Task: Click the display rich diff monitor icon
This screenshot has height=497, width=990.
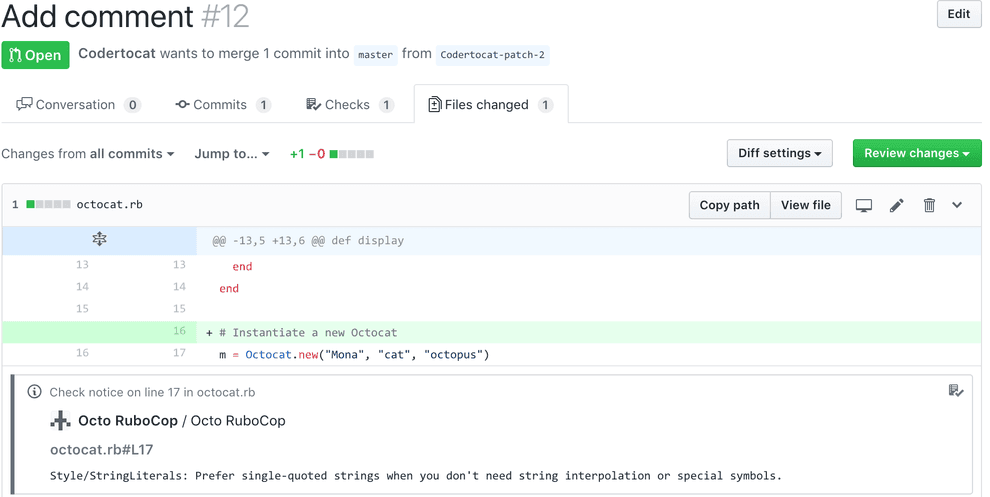Action: [x=864, y=205]
